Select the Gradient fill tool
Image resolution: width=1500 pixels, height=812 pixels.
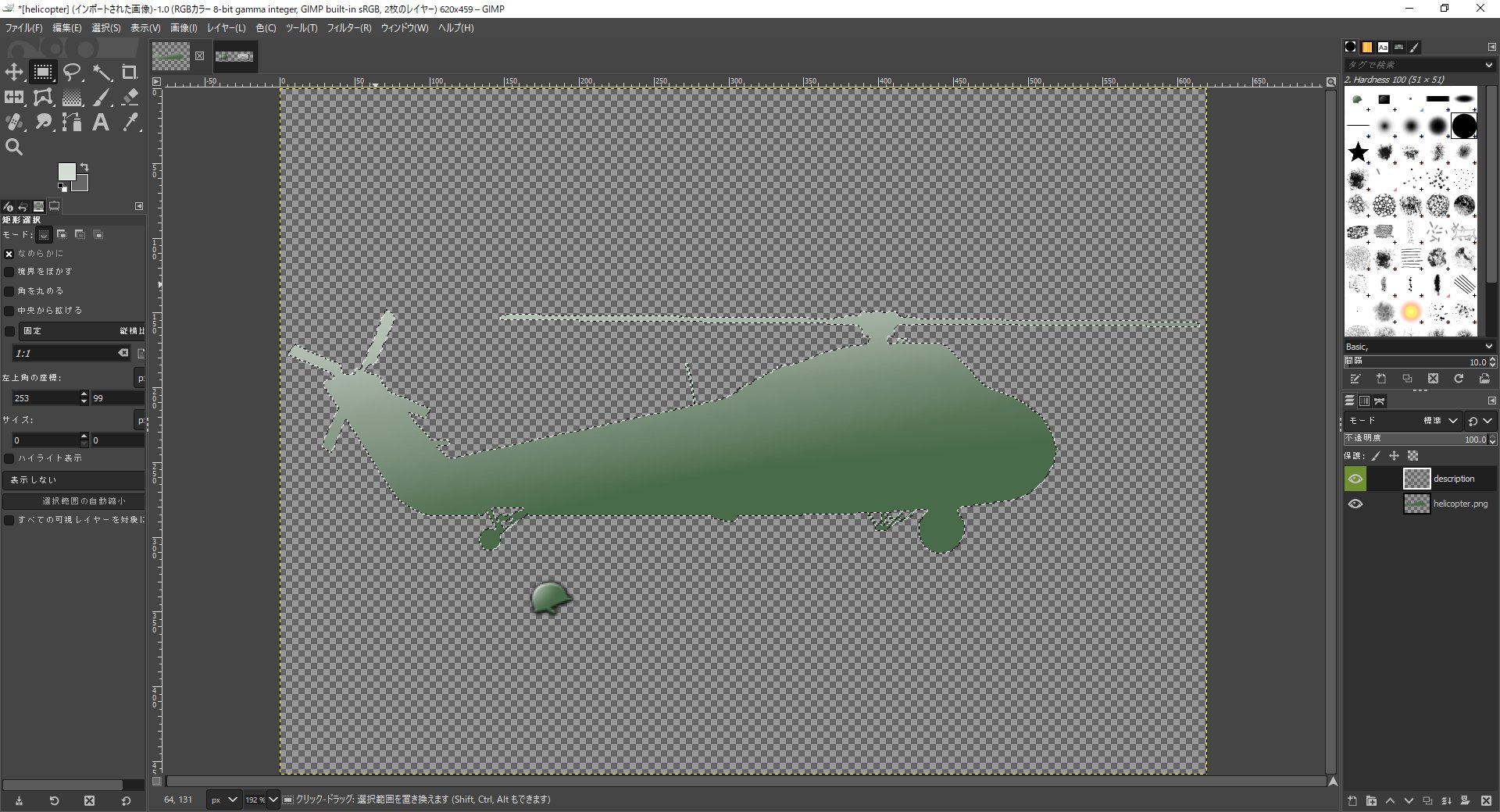[72, 98]
